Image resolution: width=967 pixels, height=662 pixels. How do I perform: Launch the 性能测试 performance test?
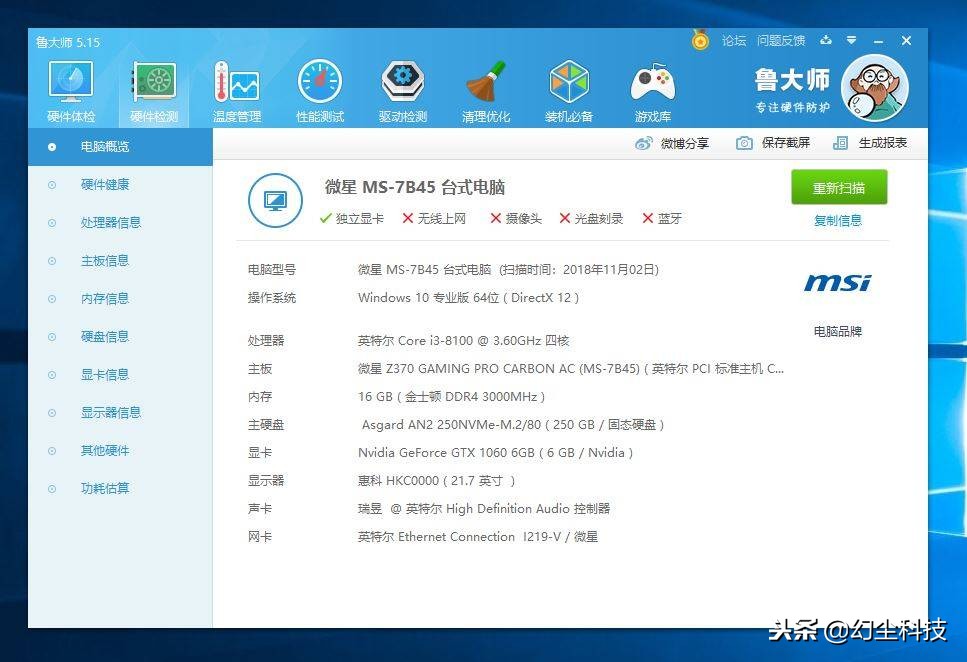coord(319,89)
